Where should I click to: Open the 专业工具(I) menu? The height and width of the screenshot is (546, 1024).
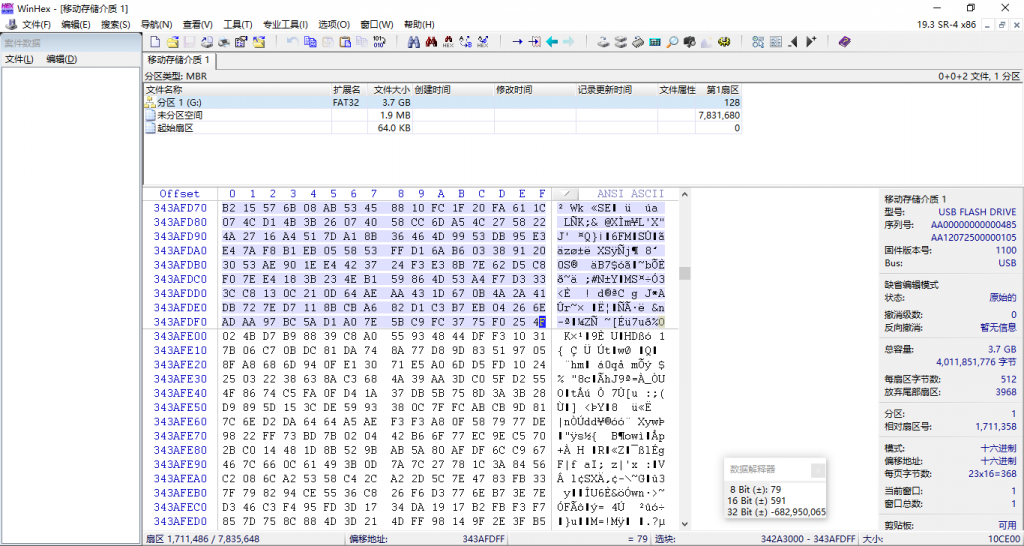[284, 24]
